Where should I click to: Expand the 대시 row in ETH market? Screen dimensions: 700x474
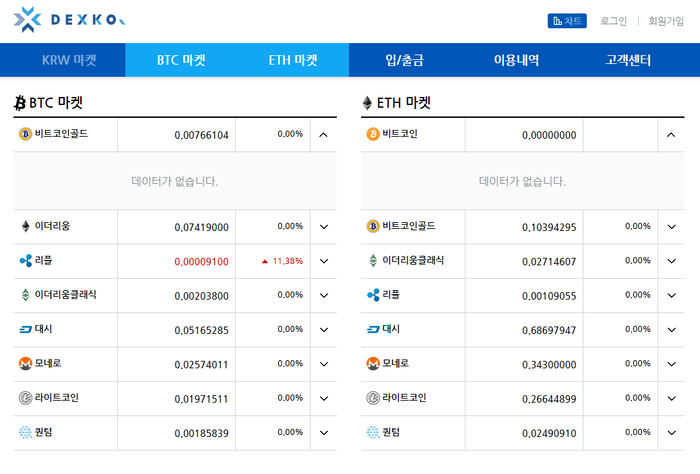pyautogui.click(x=671, y=330)
